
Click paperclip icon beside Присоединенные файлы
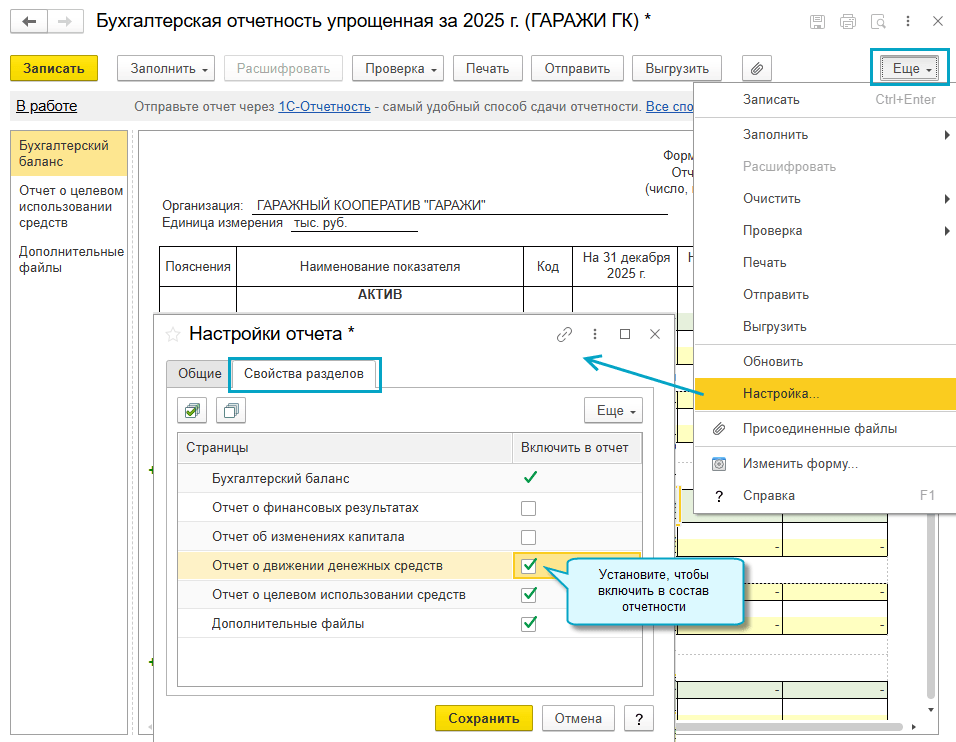coord(719,429)
